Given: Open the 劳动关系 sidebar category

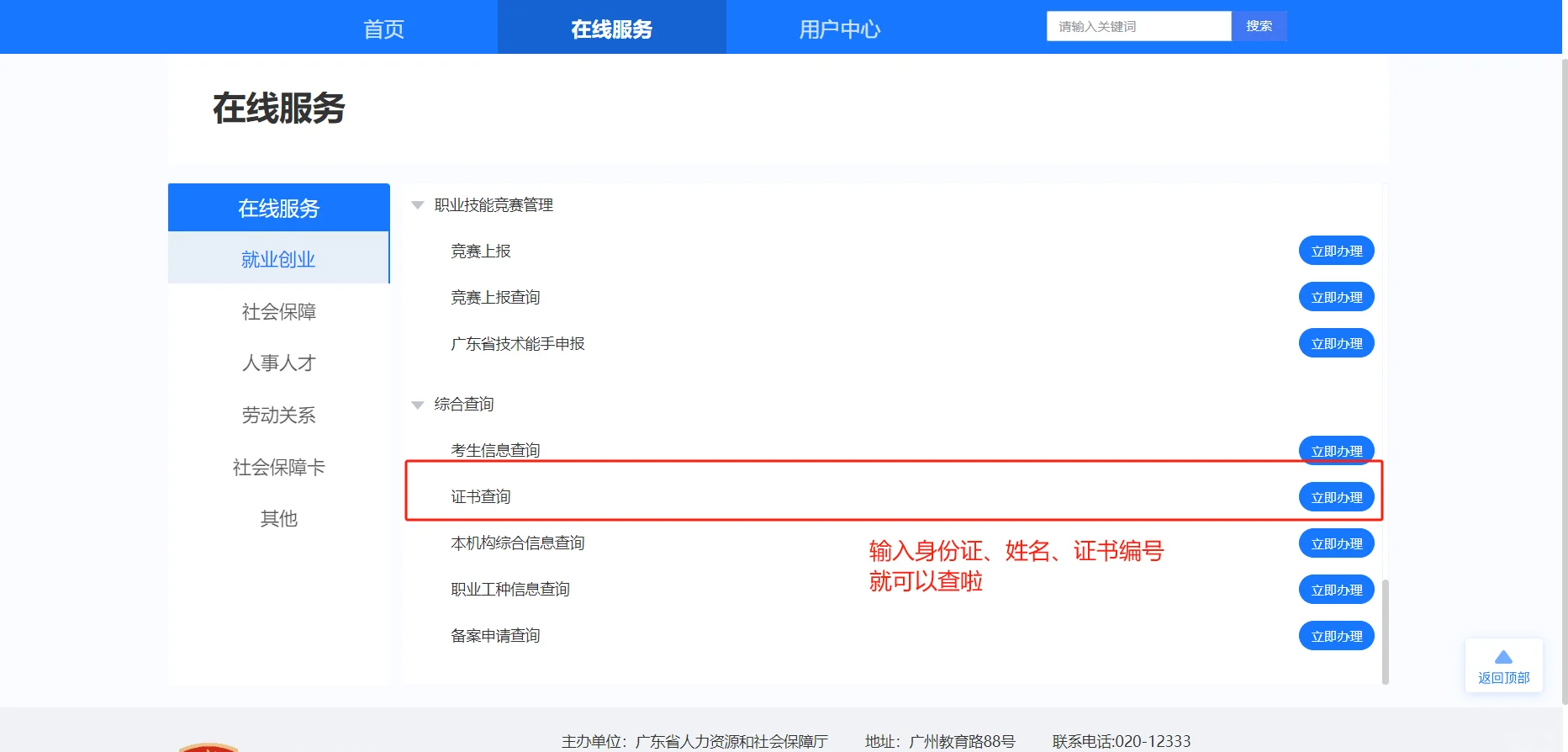Looking at the screenshot, I should pyautogui.click(x=278, y=416).
